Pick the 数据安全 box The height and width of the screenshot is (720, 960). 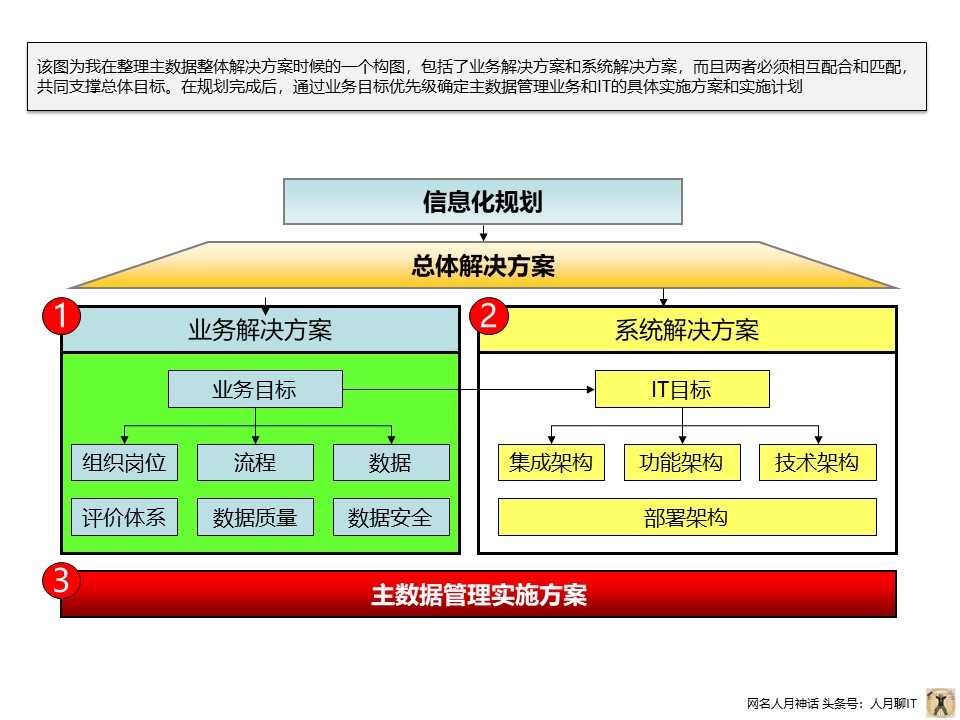pyautogui.click(x=390, y=517)
